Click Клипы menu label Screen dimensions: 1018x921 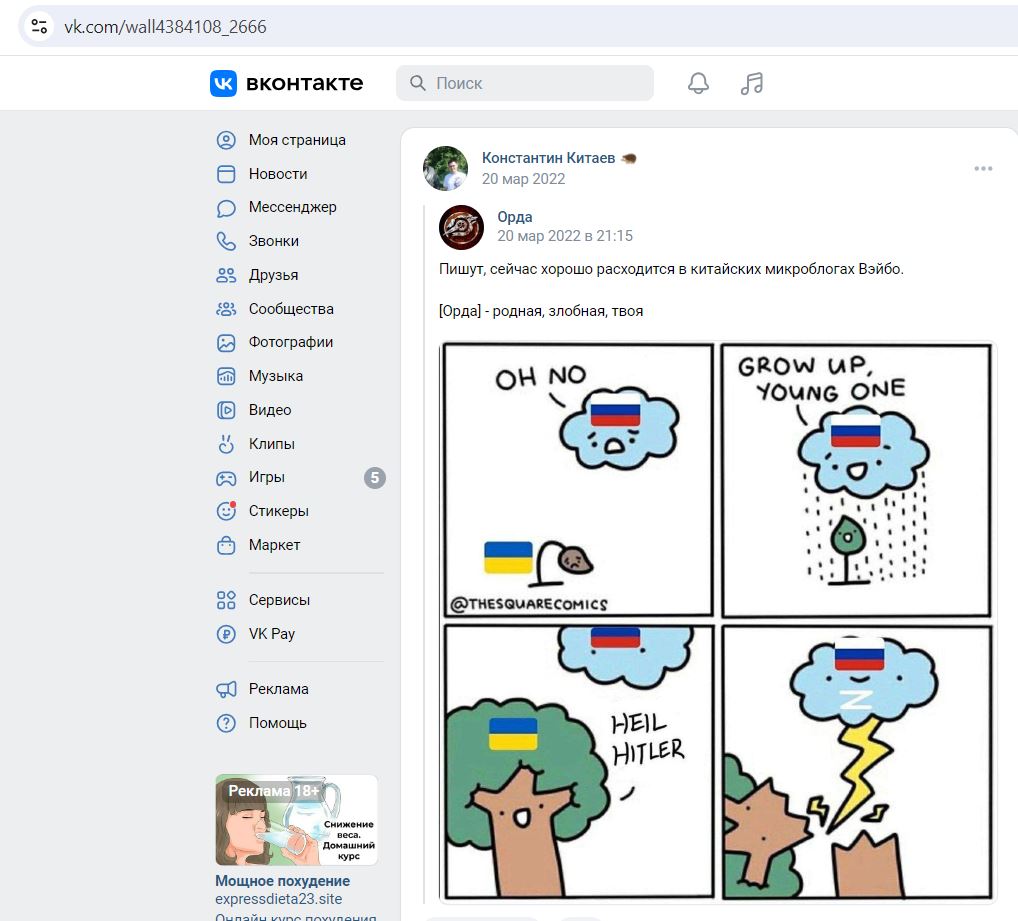pos(272,444)
